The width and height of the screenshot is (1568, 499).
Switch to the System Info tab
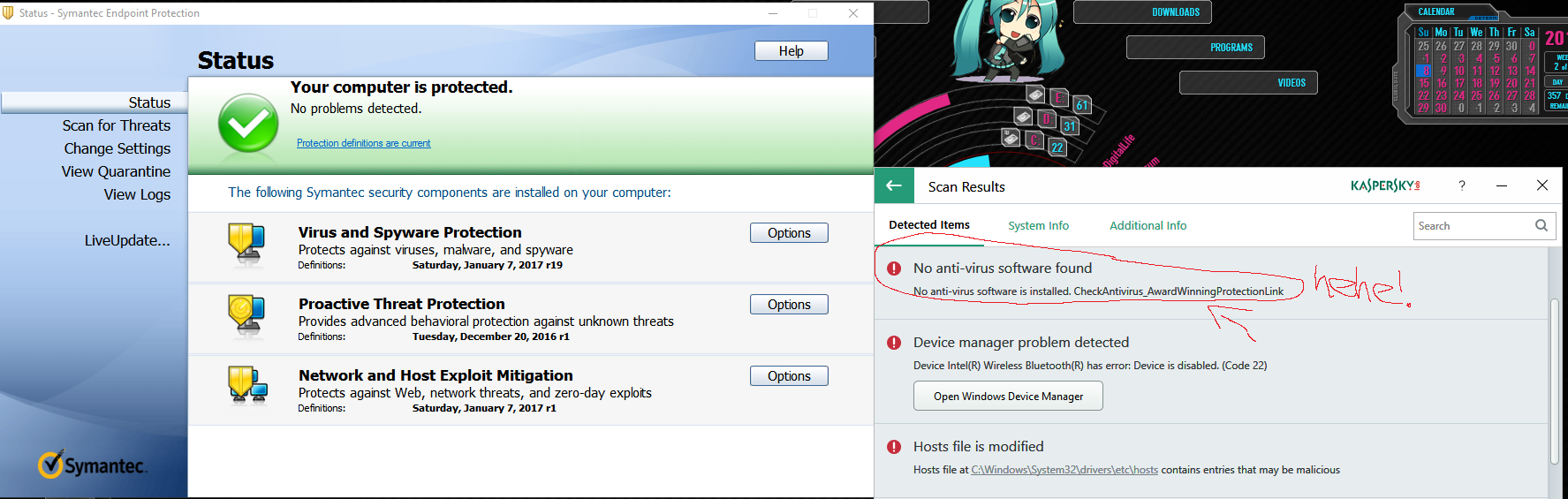[x=1039, y=225]
